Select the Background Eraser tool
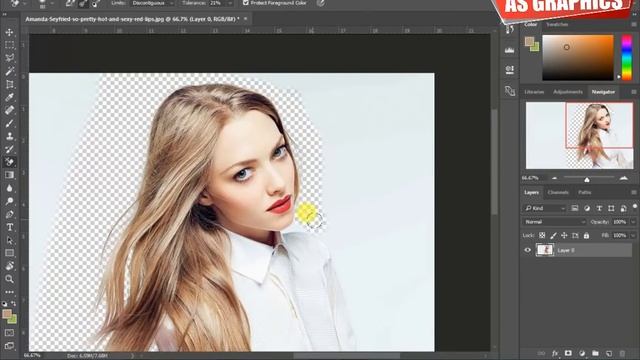640x360 pixels. [x=9, y=162]
